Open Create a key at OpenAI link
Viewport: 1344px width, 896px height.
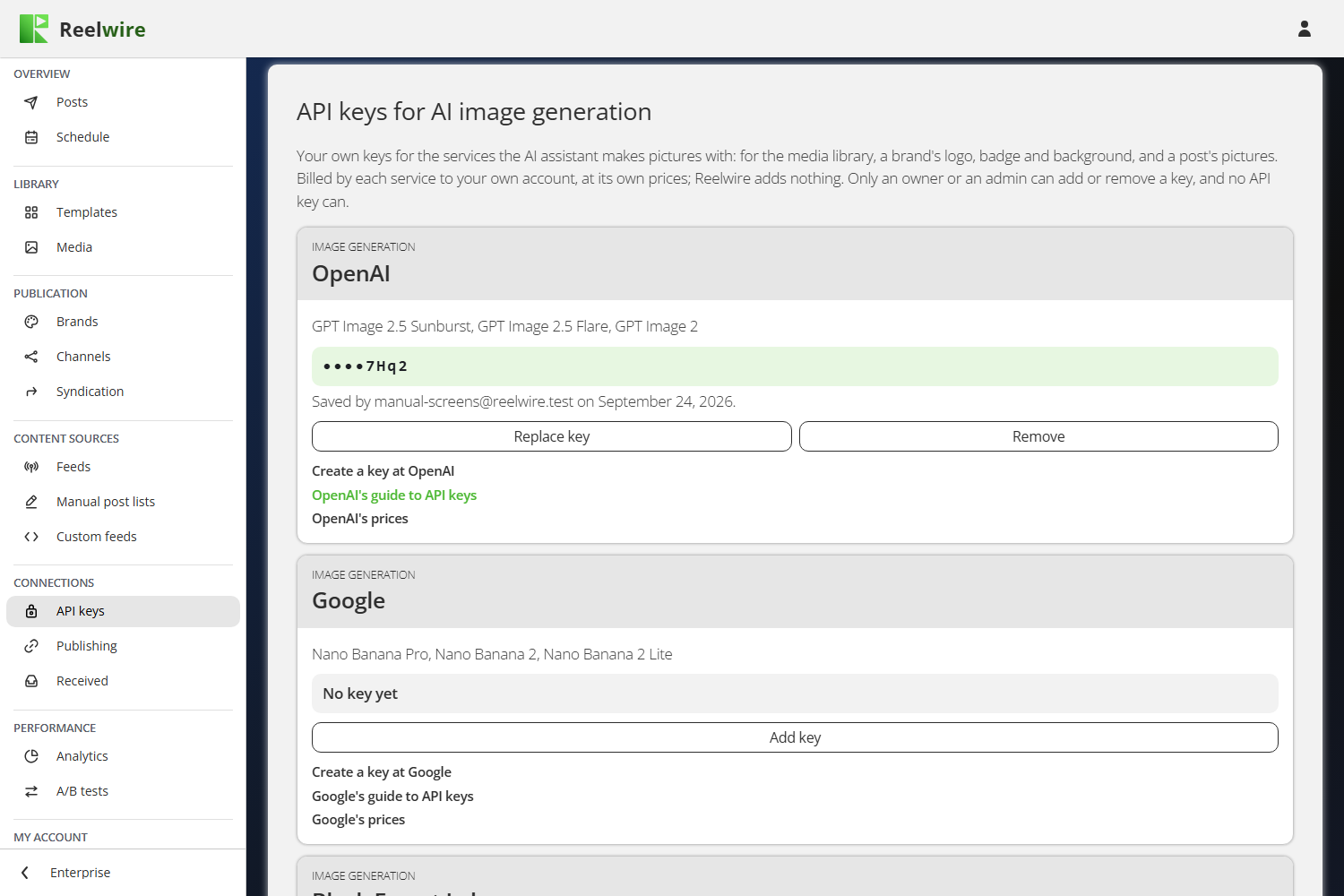tap(383, 471)
